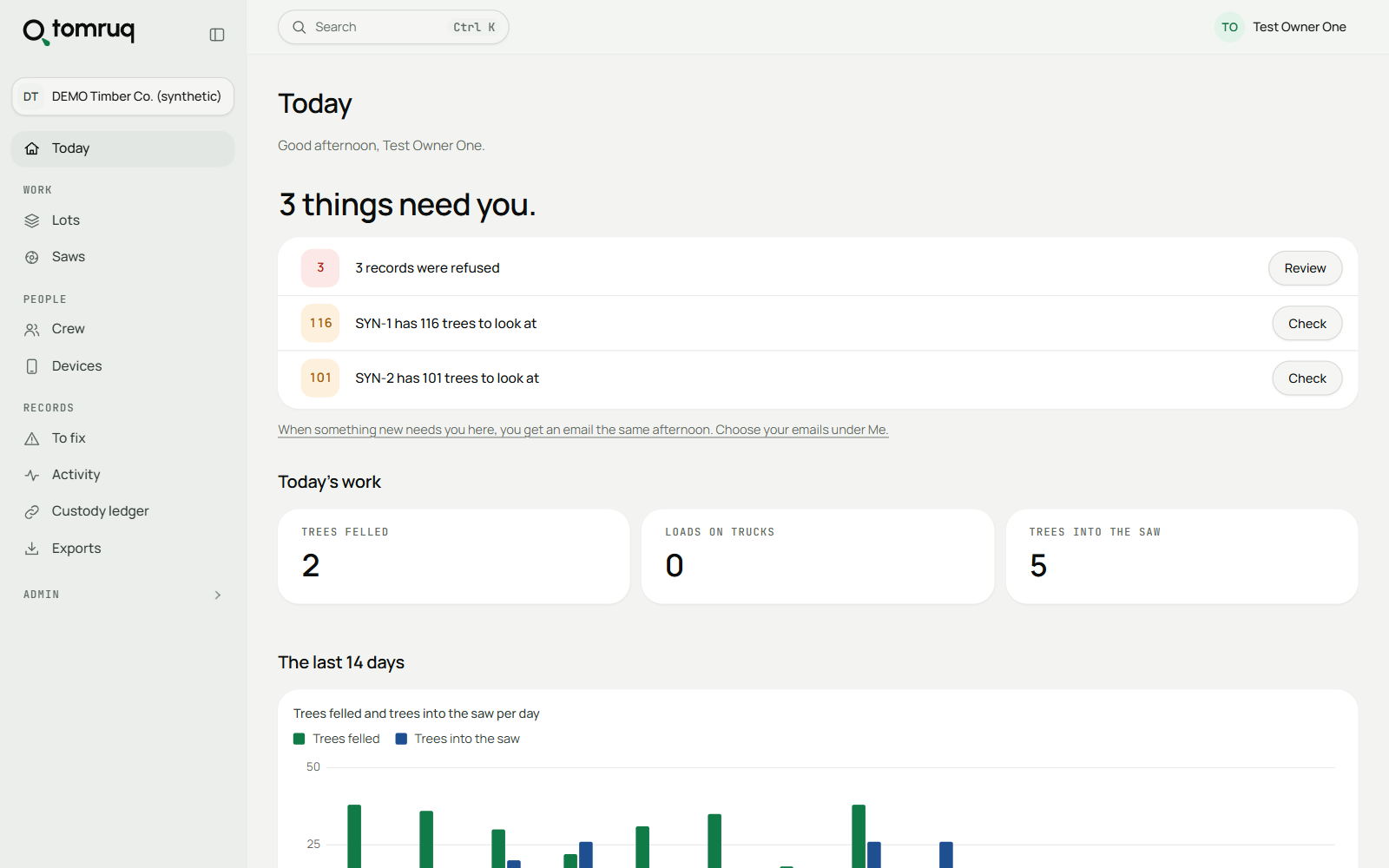Open the Test Owner One account menu
This screenshot has width=1389, height=868.
(x=1281, y=27)
